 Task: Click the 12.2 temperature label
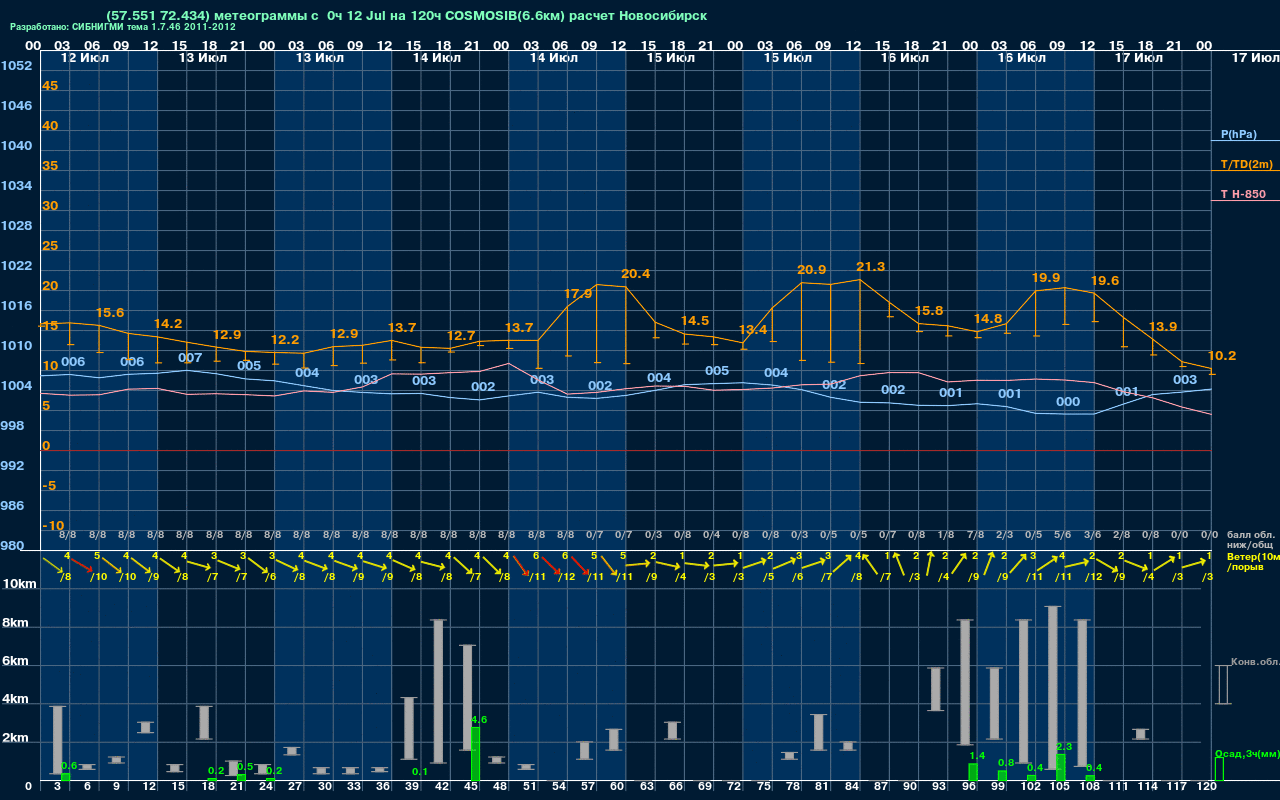click(x=285, y=340)
